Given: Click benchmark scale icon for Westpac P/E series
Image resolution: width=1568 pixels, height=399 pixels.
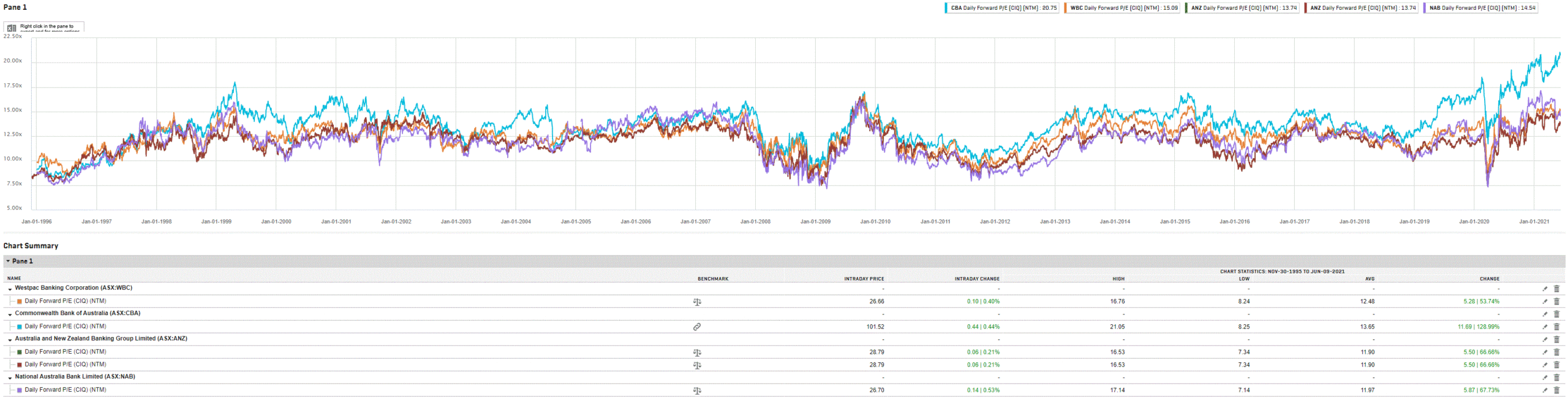Looking at the screenshot, I should (696, 302).
